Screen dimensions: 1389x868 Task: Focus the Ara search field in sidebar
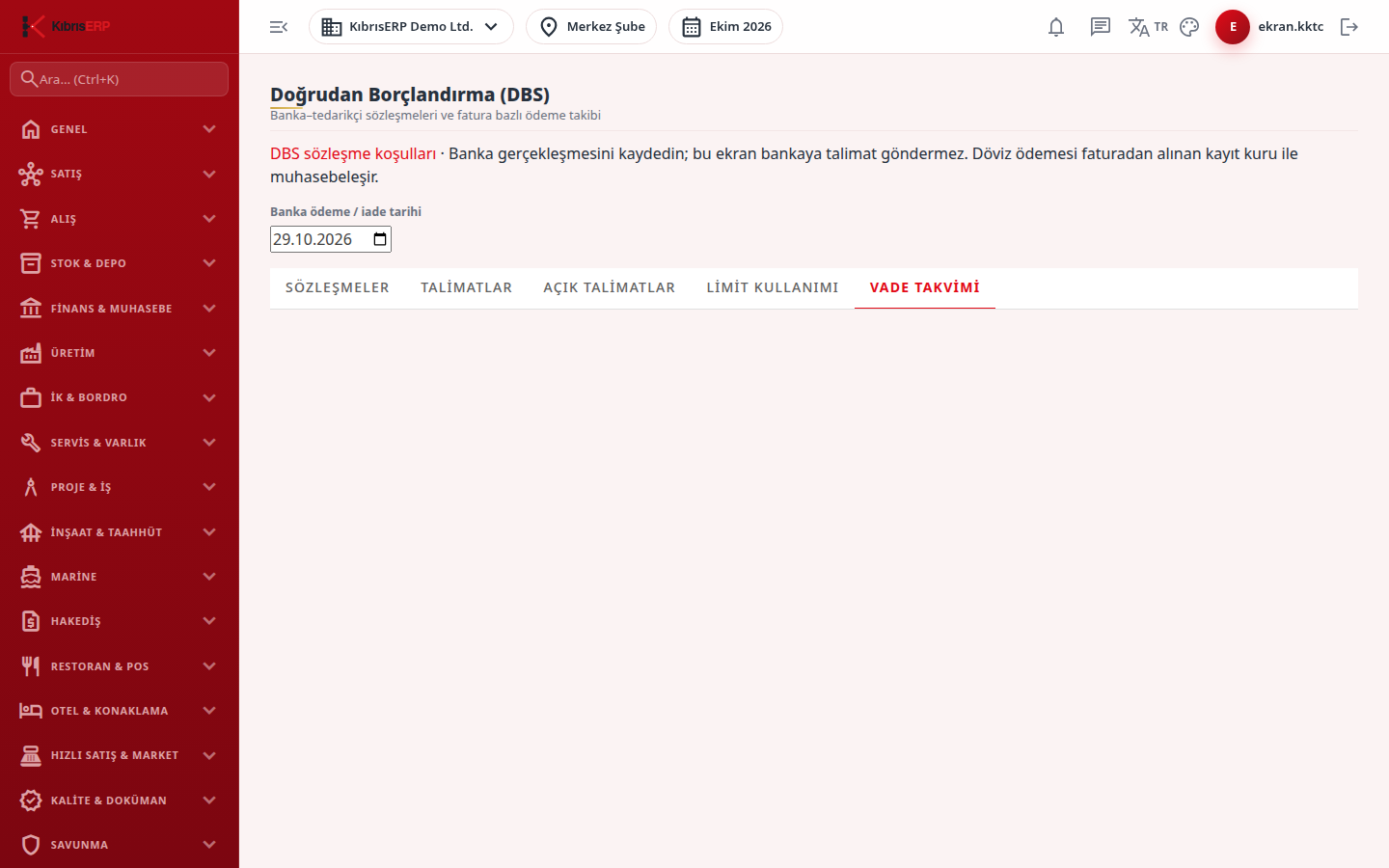[x=120, y=79]
